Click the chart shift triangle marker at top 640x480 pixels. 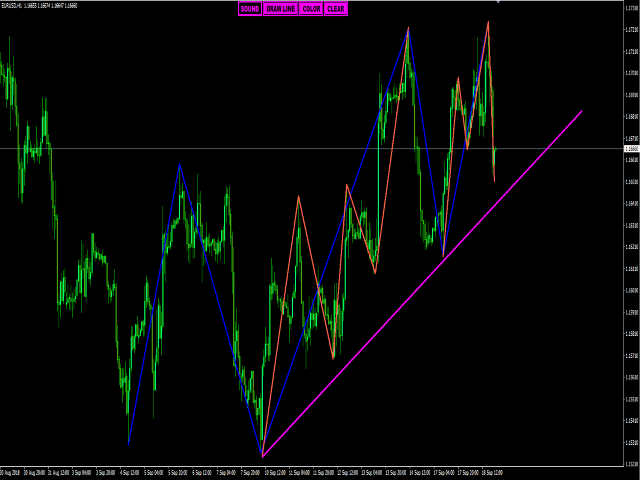[x=498, y=2]
